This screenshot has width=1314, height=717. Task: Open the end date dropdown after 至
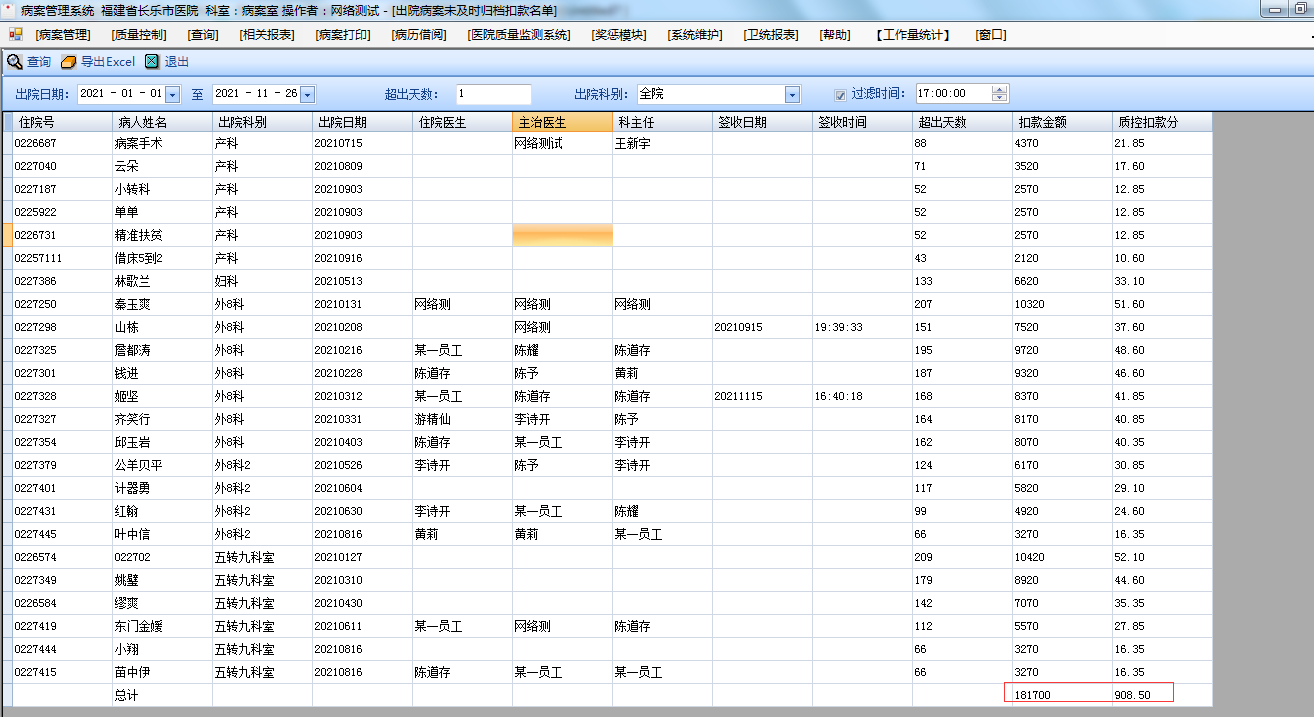point(307,94)
